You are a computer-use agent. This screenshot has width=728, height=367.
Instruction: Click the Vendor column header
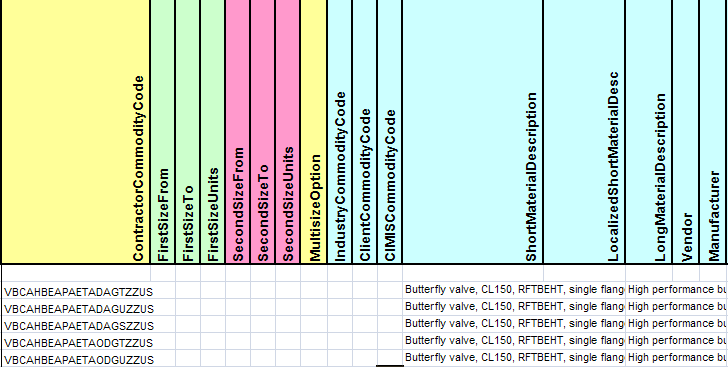tap(686, 132)
